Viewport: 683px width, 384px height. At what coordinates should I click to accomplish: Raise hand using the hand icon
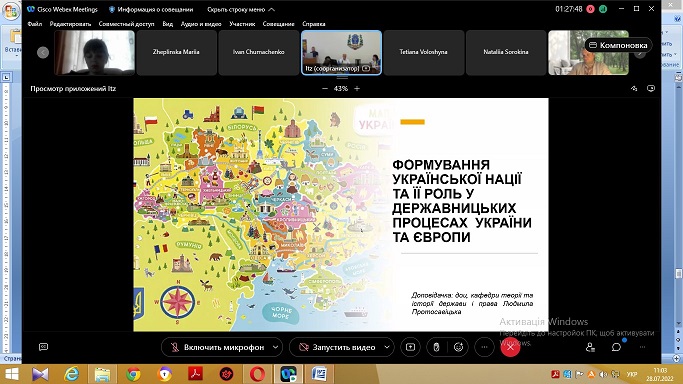(436, 347)
